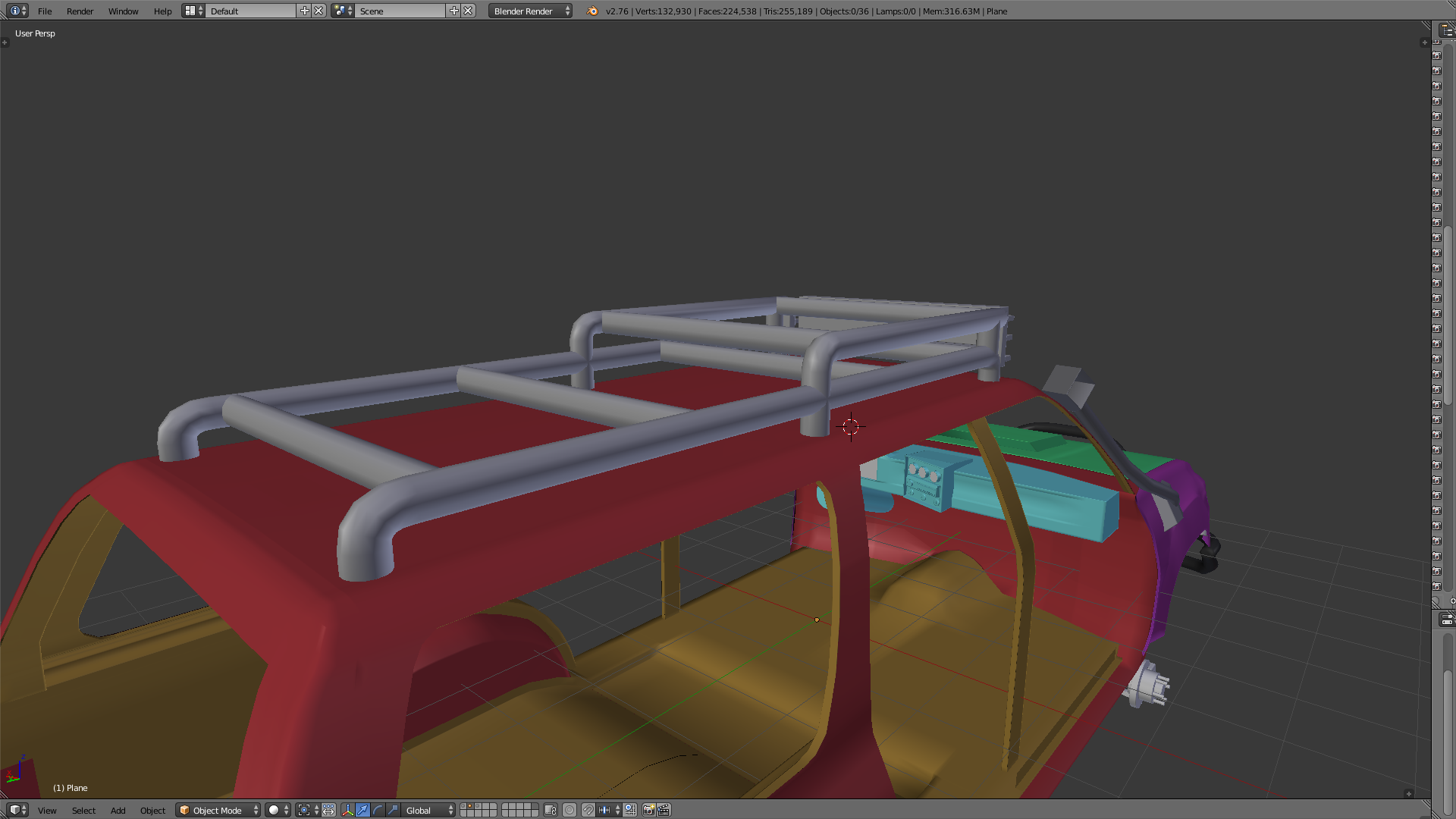Viewport: 1456px width, 819px height.
Task: Toggle manipulate center points icon
Action: [328, 810]
